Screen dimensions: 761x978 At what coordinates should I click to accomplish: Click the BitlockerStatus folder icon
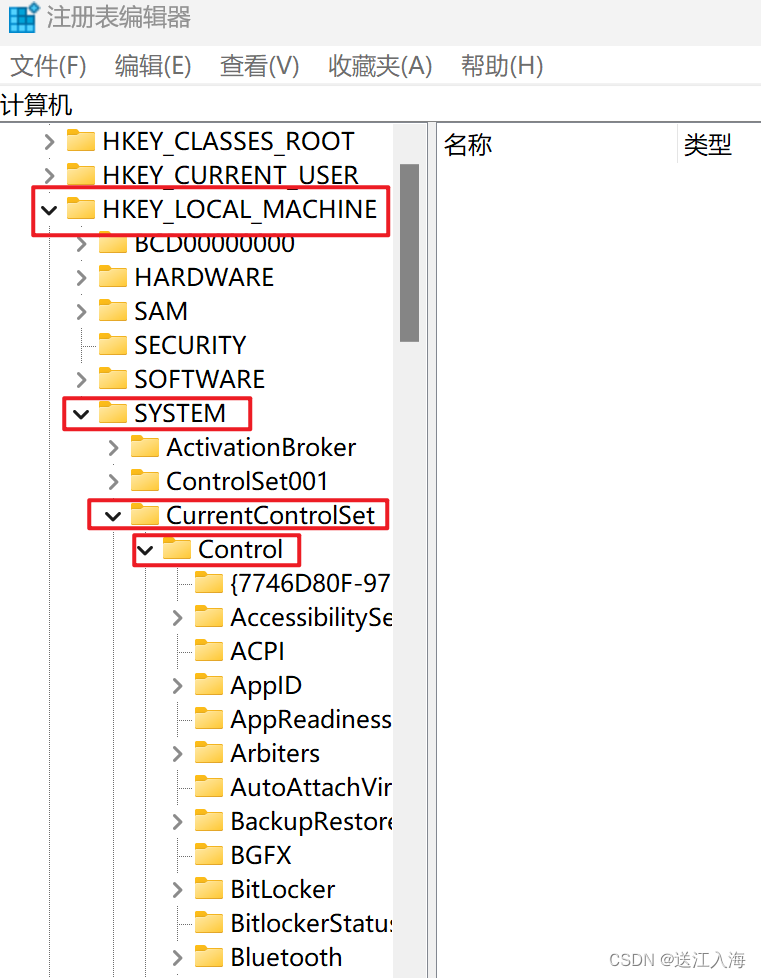[209, 922]
